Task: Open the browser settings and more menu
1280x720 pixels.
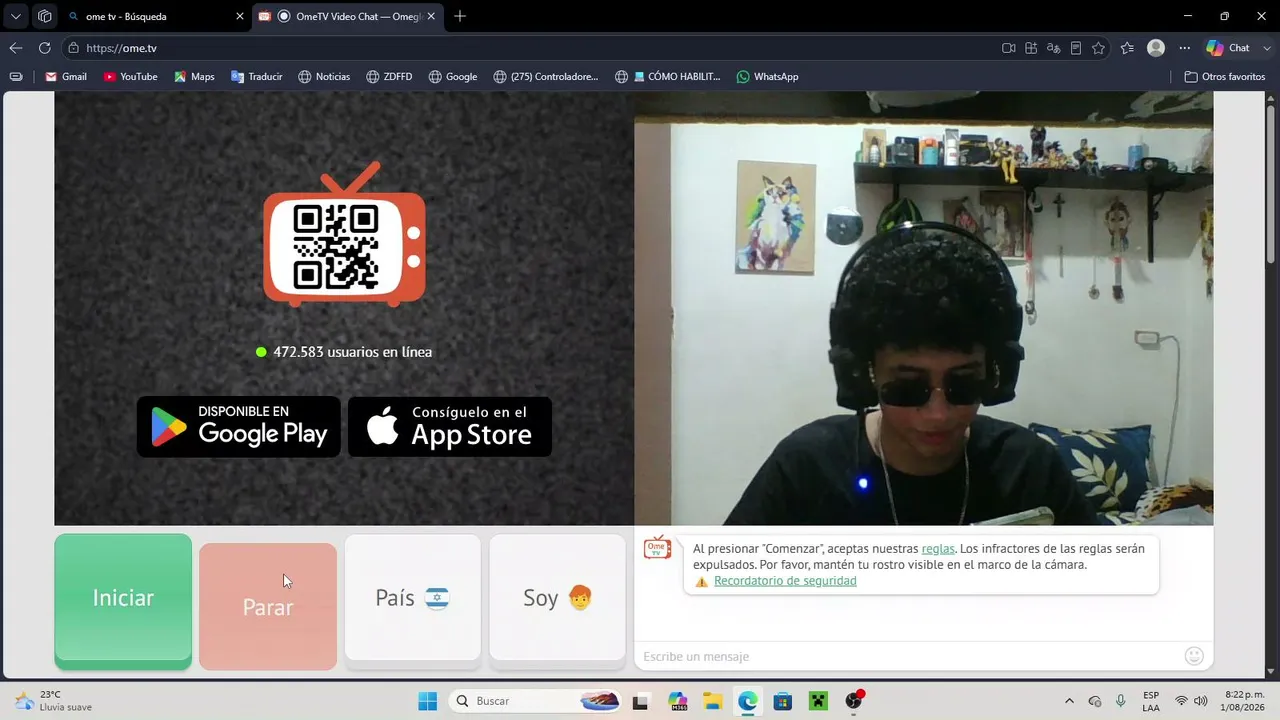Action: click(x=1185, y=48)
